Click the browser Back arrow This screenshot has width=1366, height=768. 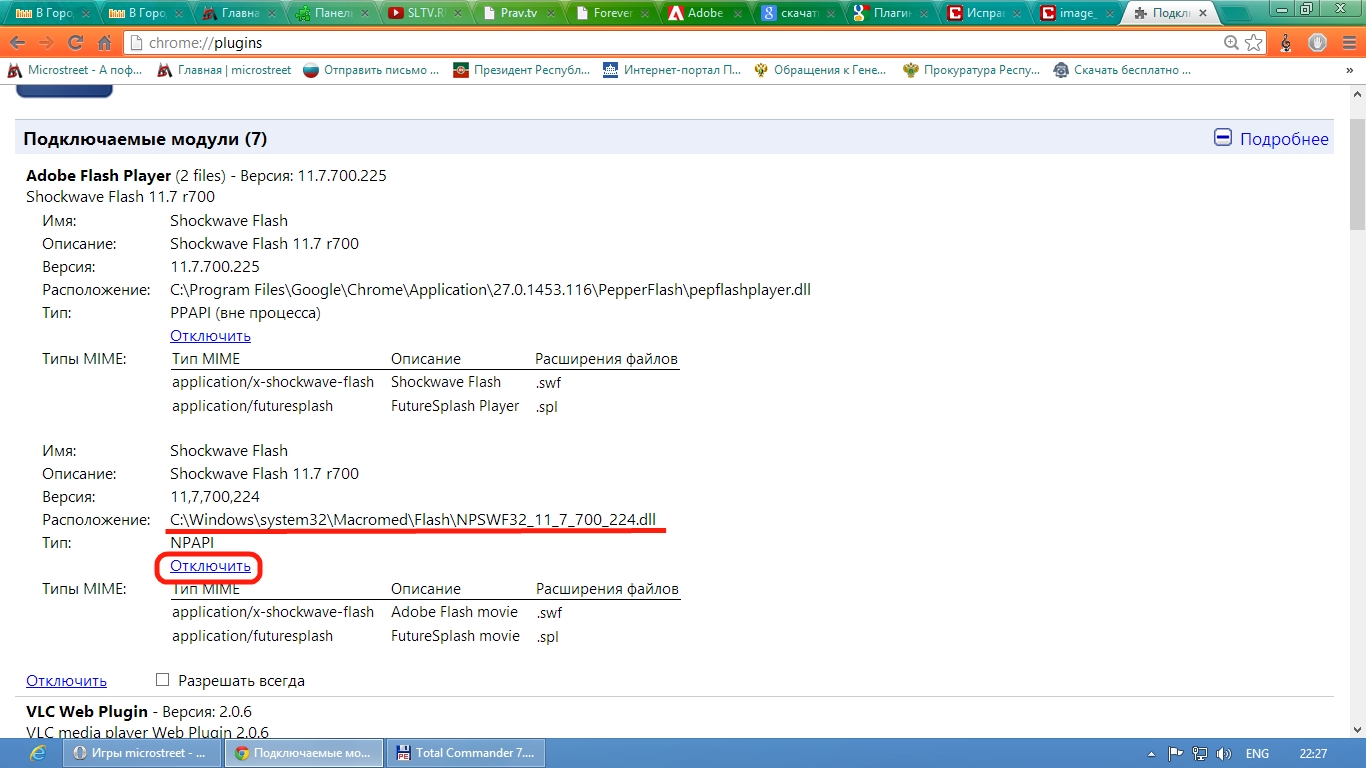tap(17, 43)
